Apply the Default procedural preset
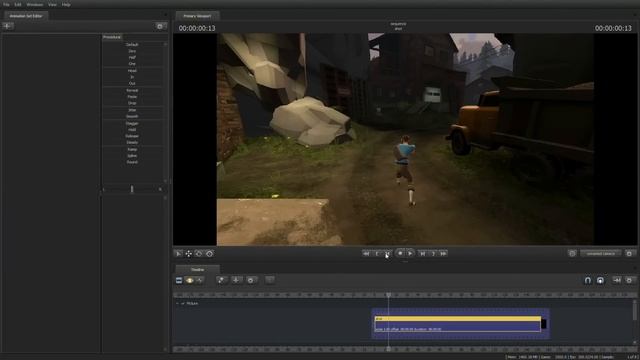Image resolution: width=640 pixels, height=360 pixels. (132, 44)
